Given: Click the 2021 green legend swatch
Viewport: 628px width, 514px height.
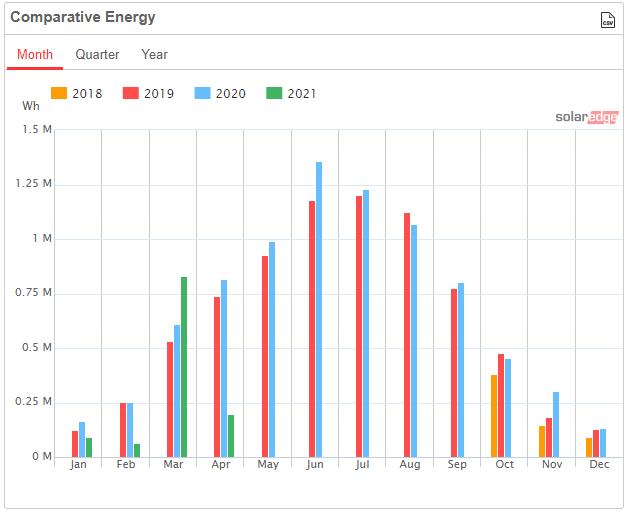Looking at the screenshot, I should coord(274,94).
